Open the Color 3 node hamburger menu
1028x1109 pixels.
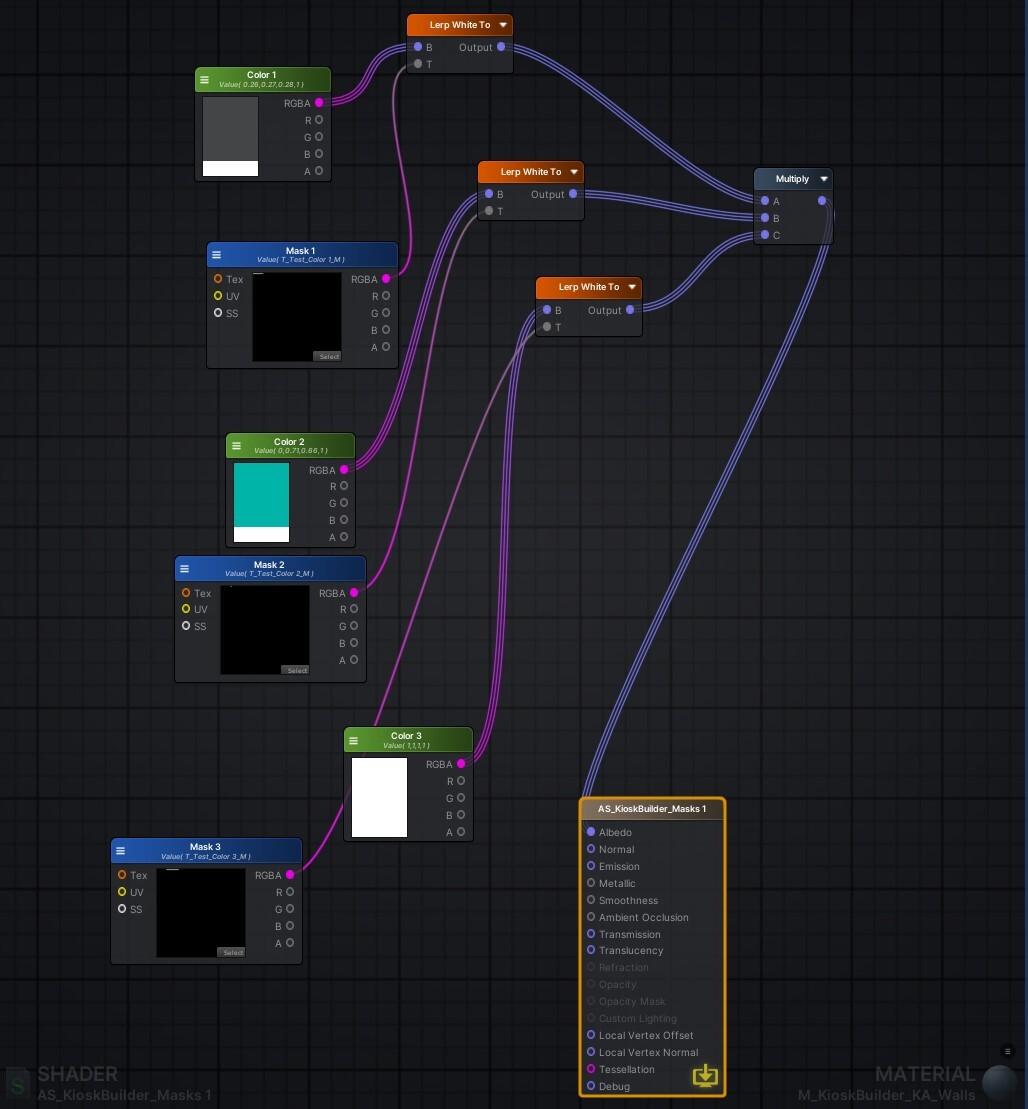[x=354, y=740]
